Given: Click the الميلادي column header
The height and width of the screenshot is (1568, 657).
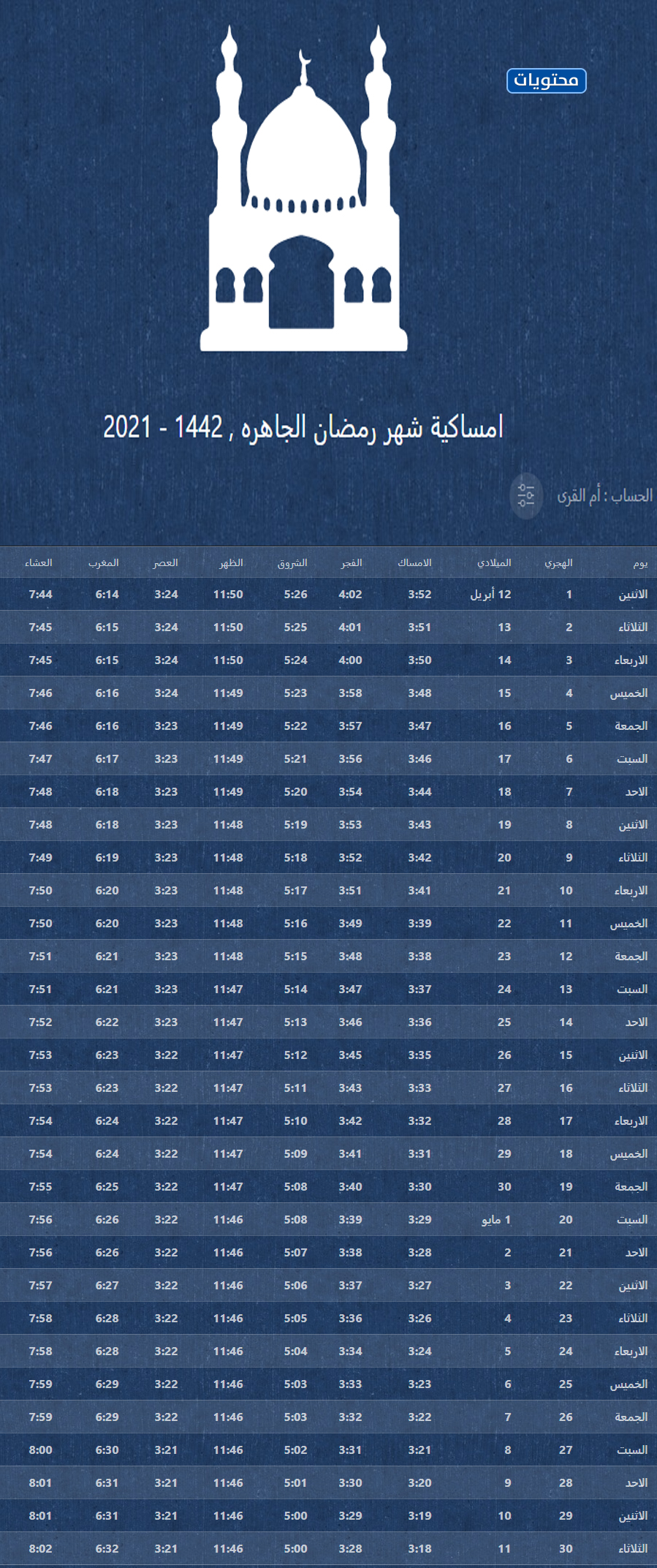Looking at the screenshot, I should click(x=494, y=562).
